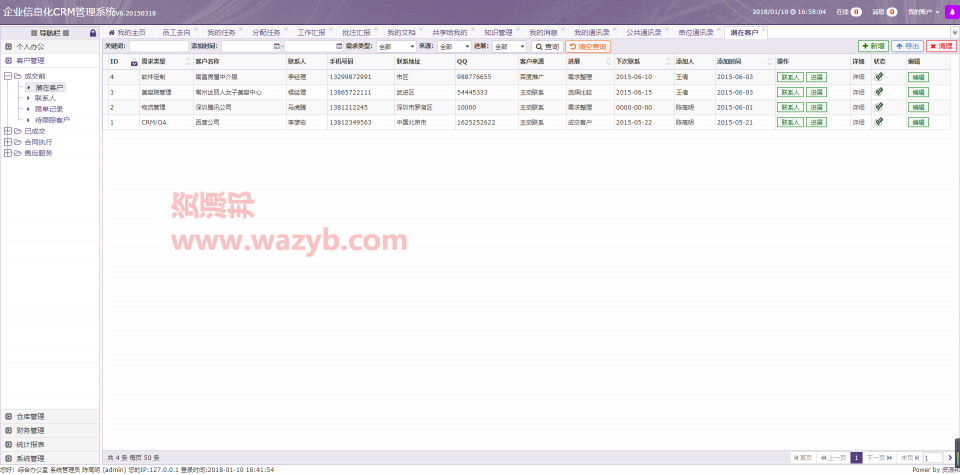Click the 清空查询 reset button

click(588, 47)
